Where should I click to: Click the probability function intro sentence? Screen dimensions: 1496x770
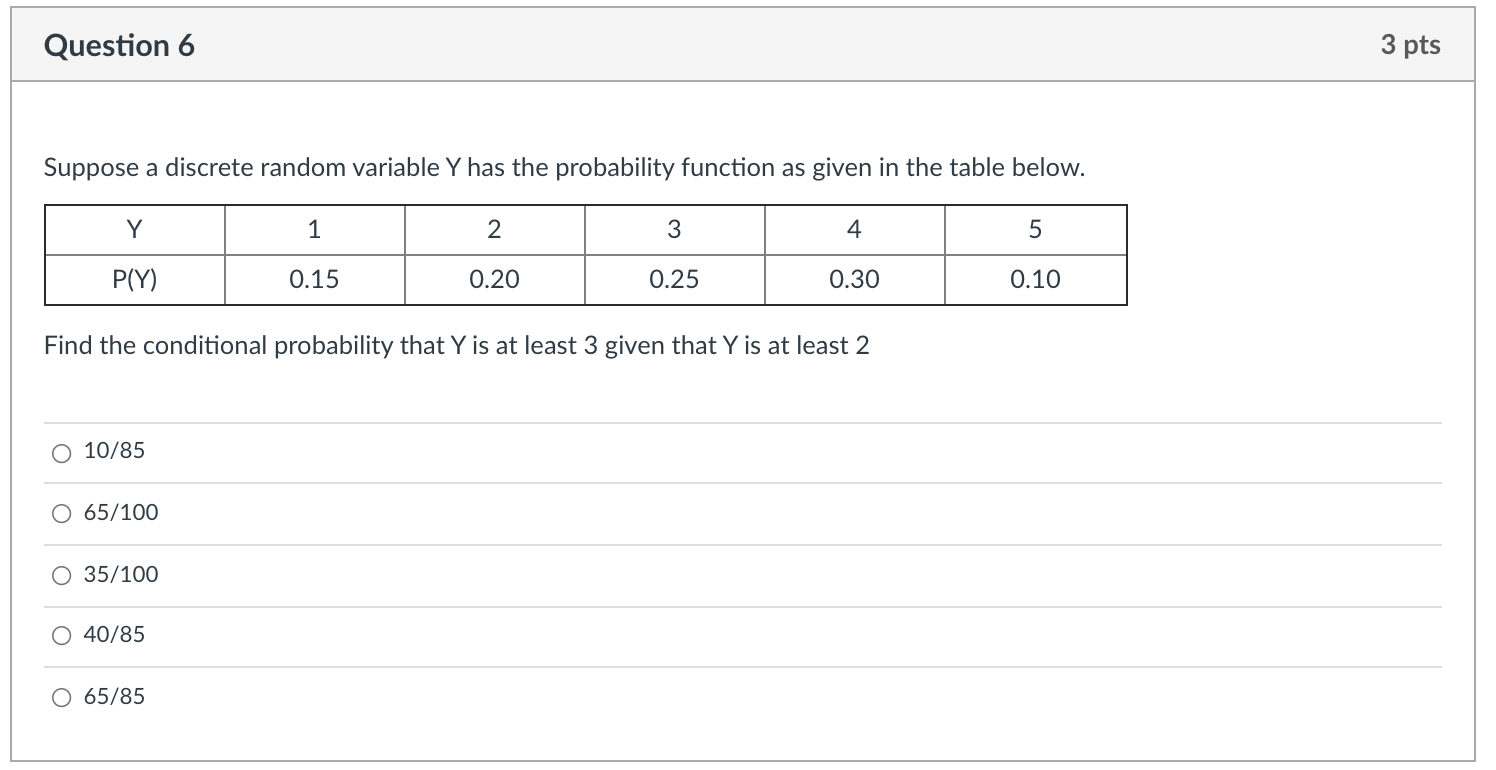(x=562, y=167)
